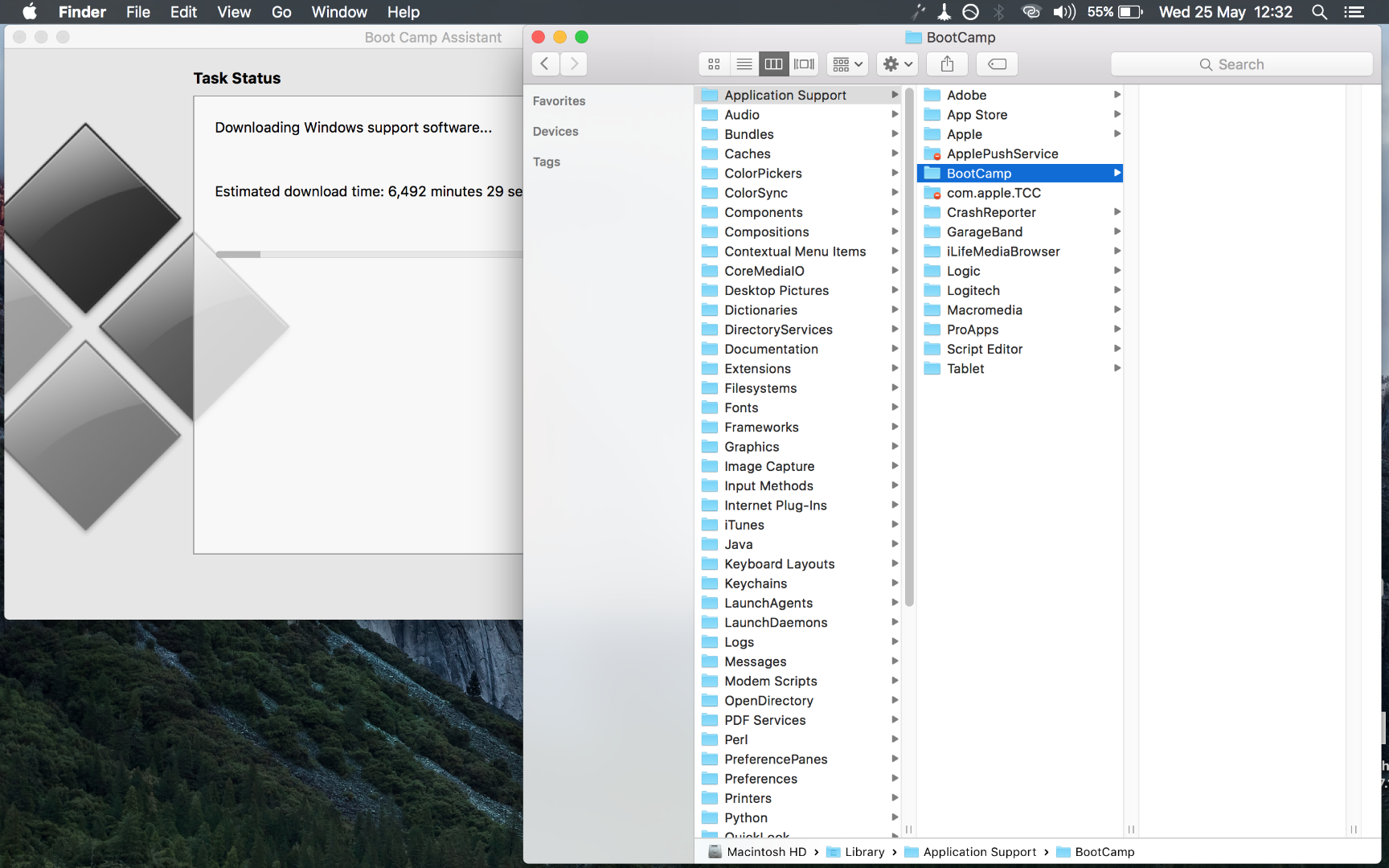Viewport: 1389px width, 868px height.
Task: Click the volume icon in the menu bar
Action: 1064,12
